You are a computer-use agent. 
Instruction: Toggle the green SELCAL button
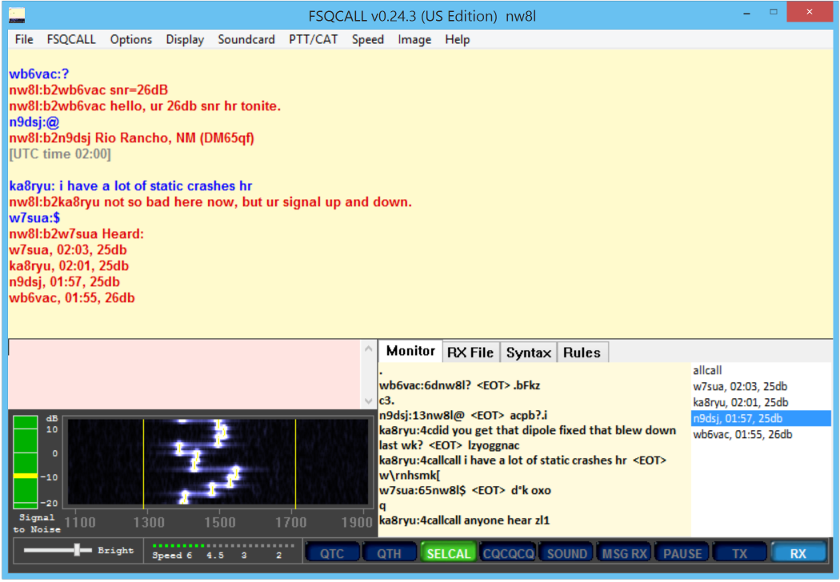(x=448, y=554)
